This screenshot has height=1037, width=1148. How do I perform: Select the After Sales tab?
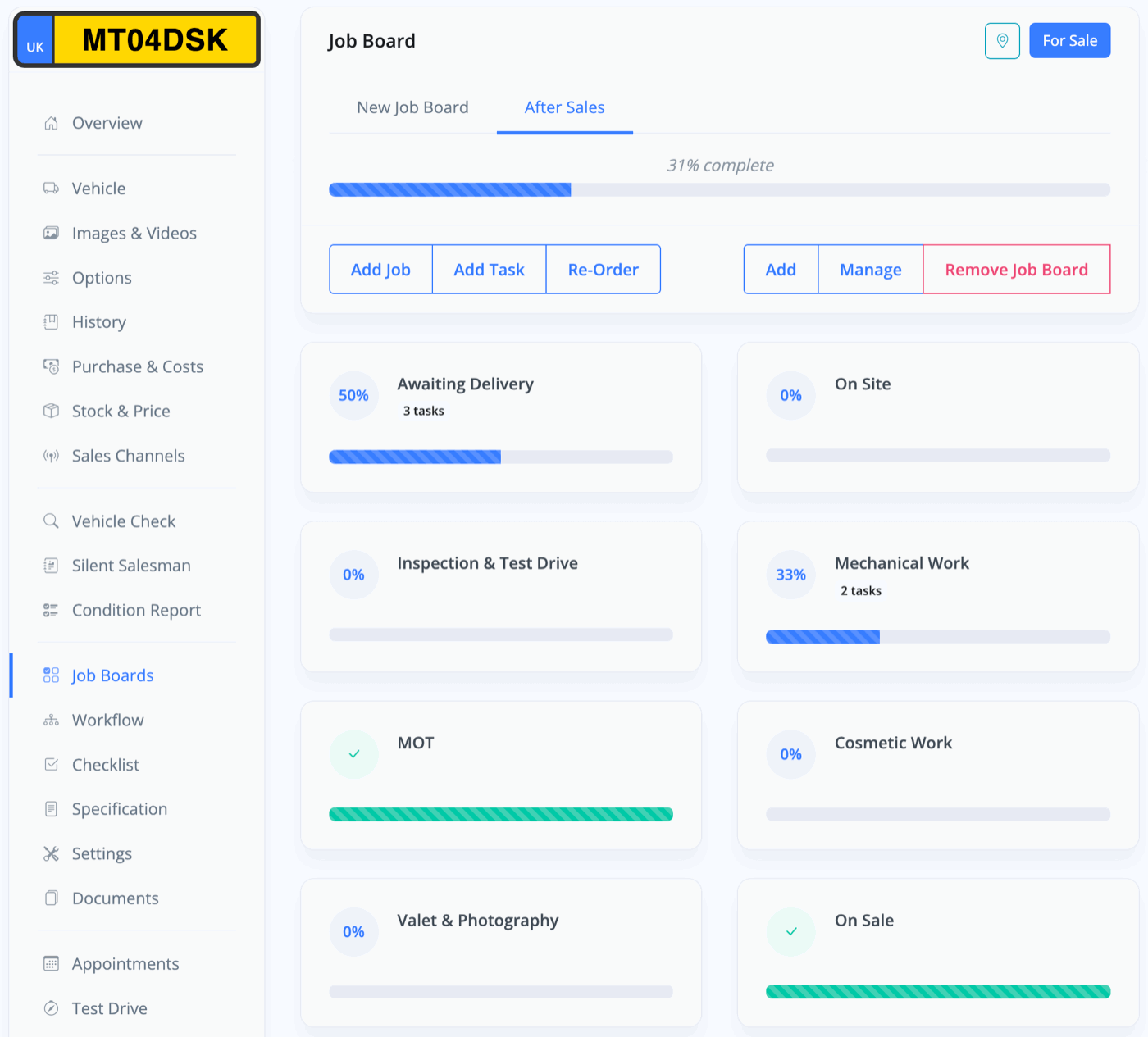pos(565,107)
